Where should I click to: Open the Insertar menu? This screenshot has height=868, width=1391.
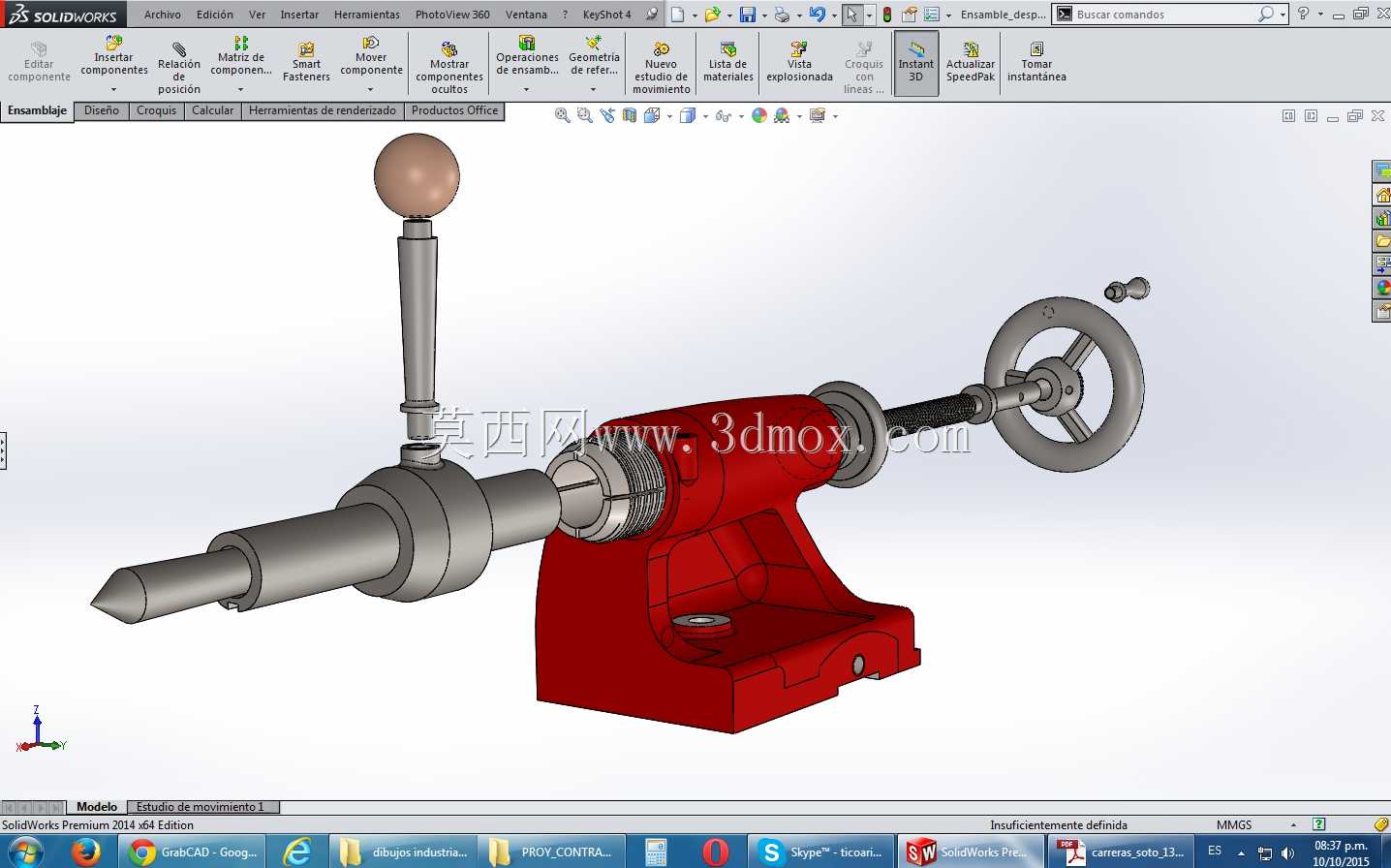tap(299, 15)
